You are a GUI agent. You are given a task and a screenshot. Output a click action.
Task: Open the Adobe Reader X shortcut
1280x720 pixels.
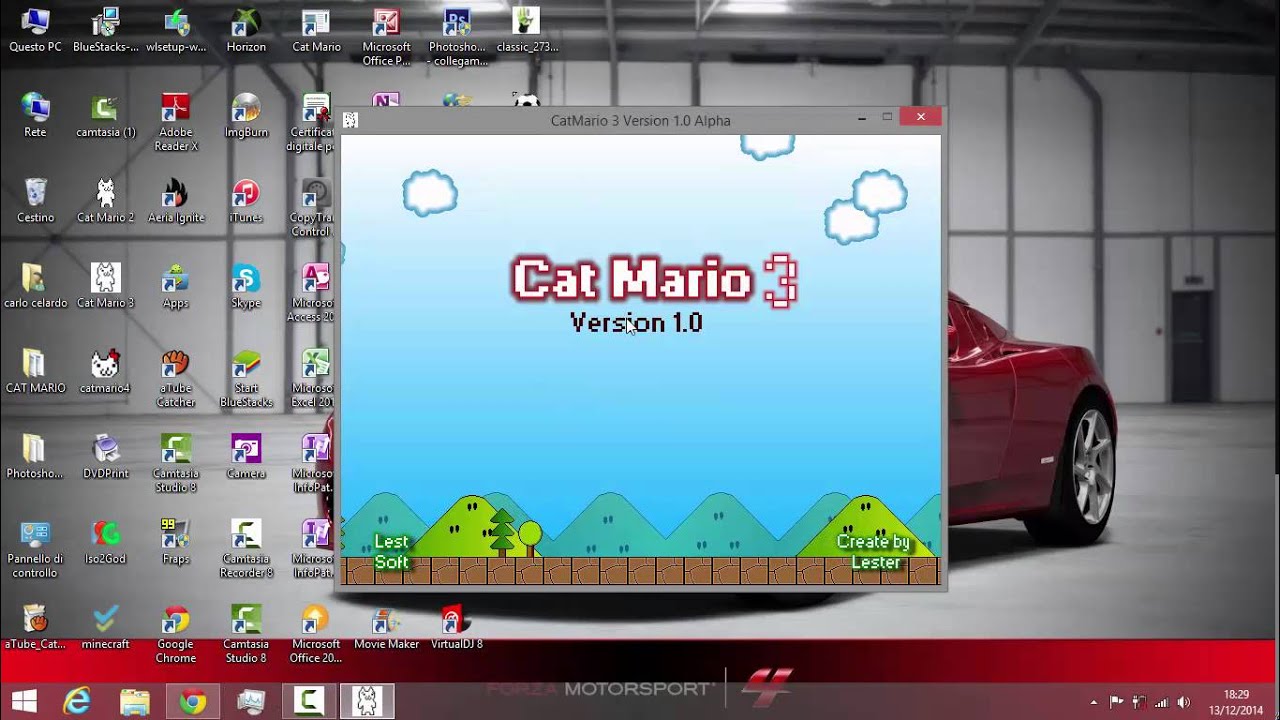point(176,122)
